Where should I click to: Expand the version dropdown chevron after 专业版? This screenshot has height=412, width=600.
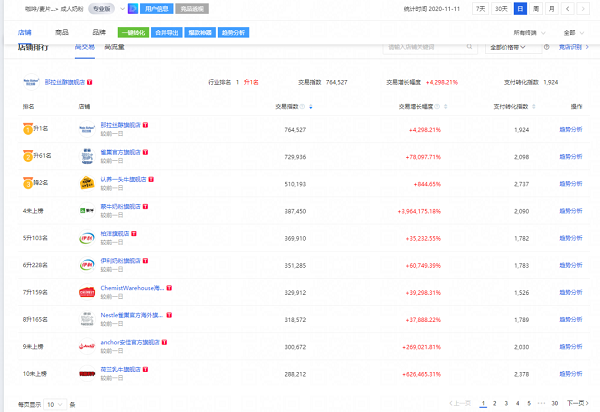point(122,8)
